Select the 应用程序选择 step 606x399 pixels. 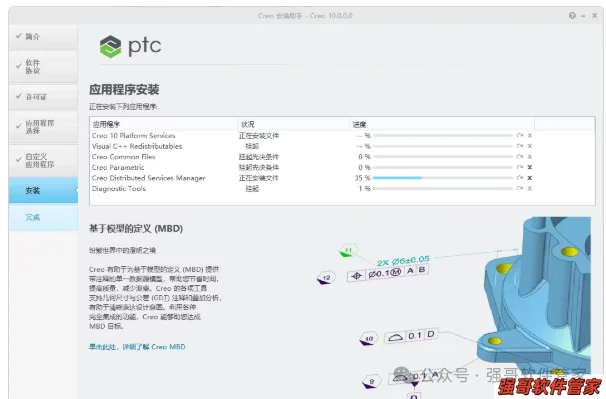pyautogui.click(x=43, y=127)
